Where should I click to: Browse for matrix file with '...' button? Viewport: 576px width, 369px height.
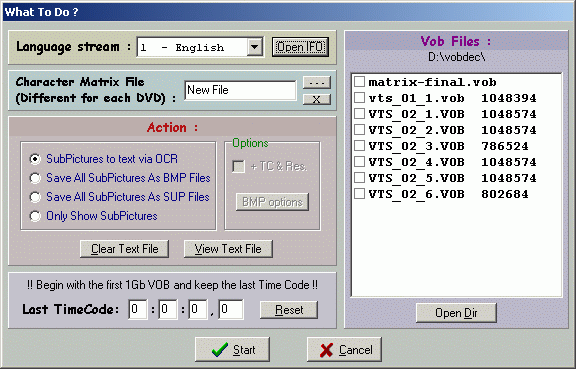[317, 83]
